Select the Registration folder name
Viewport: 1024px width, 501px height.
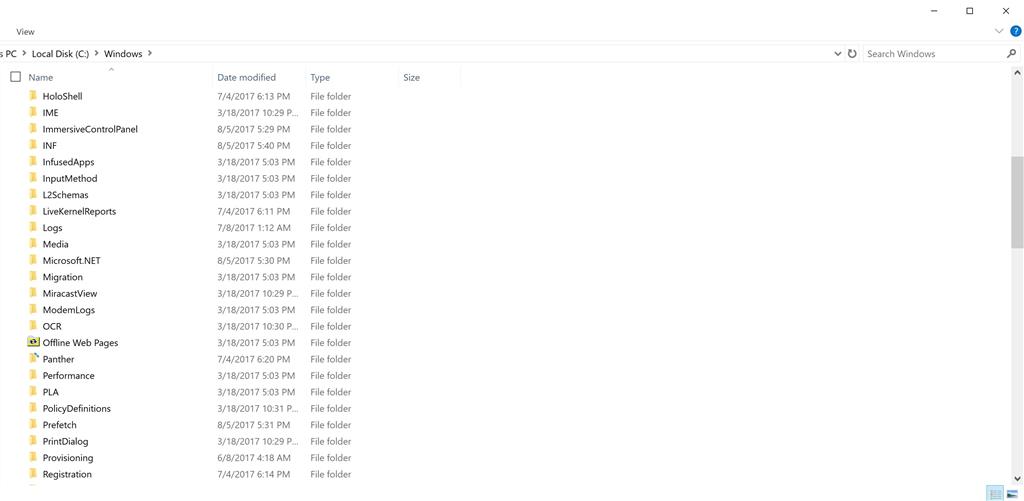67,474
